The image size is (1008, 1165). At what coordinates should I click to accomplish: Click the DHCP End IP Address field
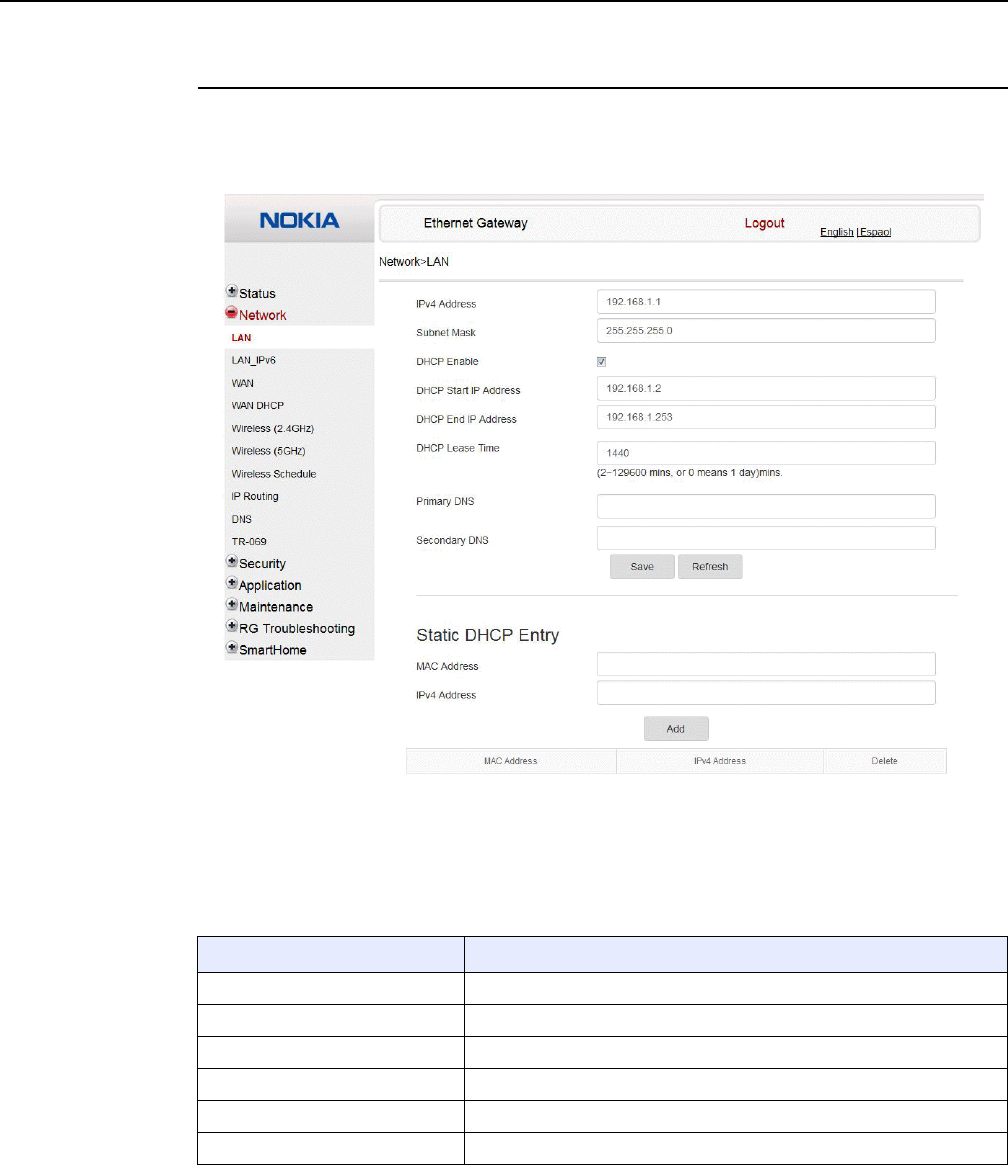click(x=766, y=417)
